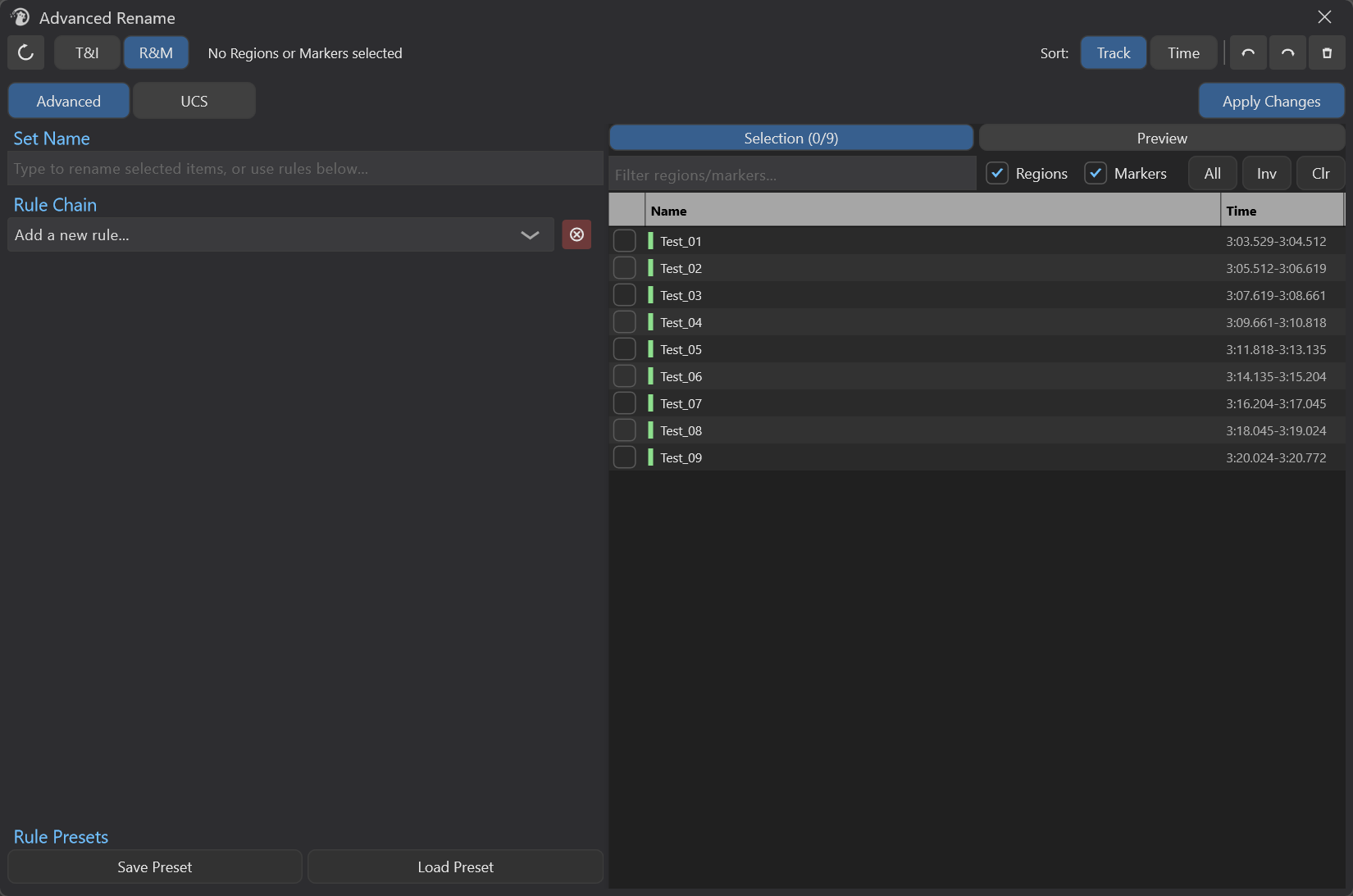Sort by Track
Image resolution: width=1353 pixels, height=896 pixels.
1114,53
